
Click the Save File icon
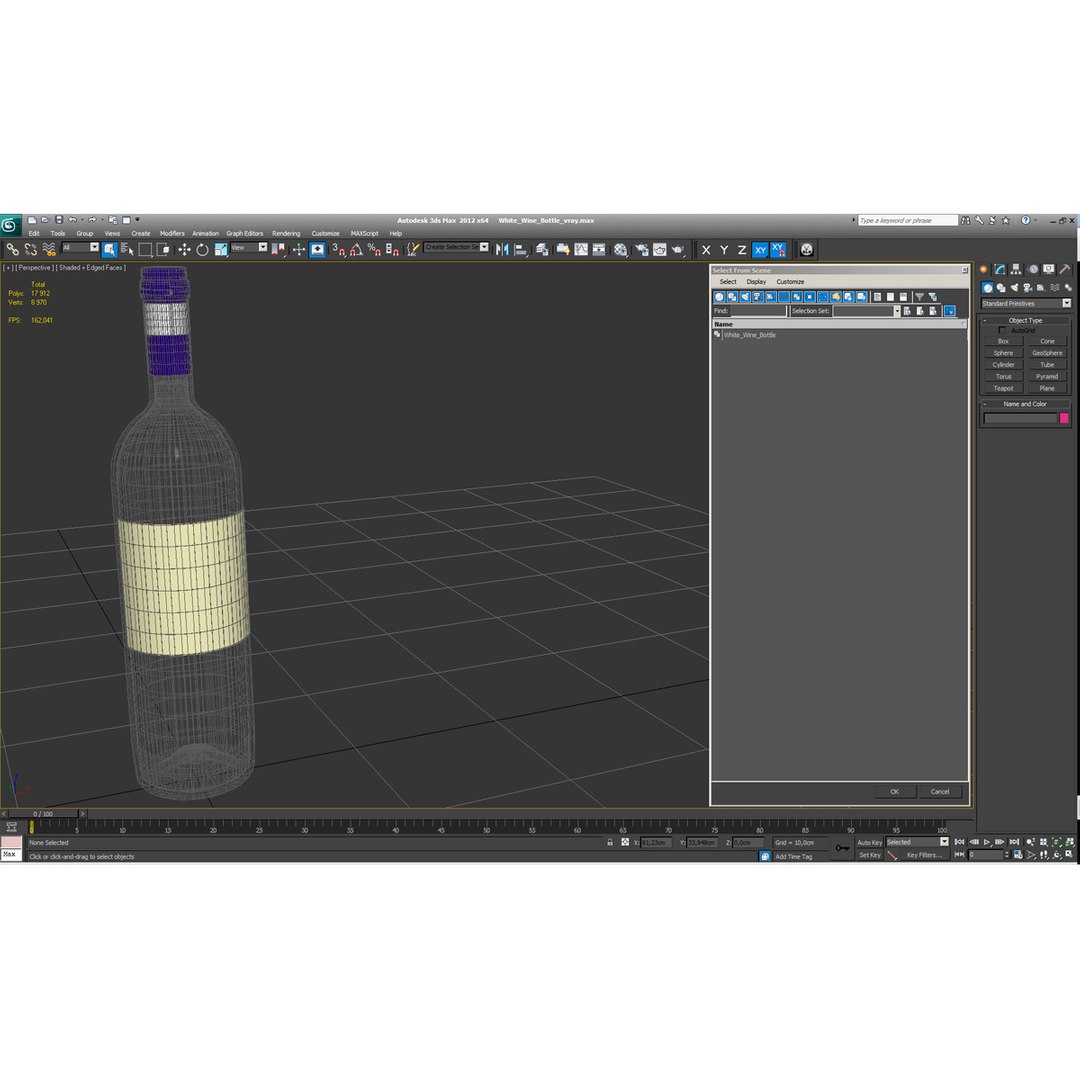coord(59,220)
